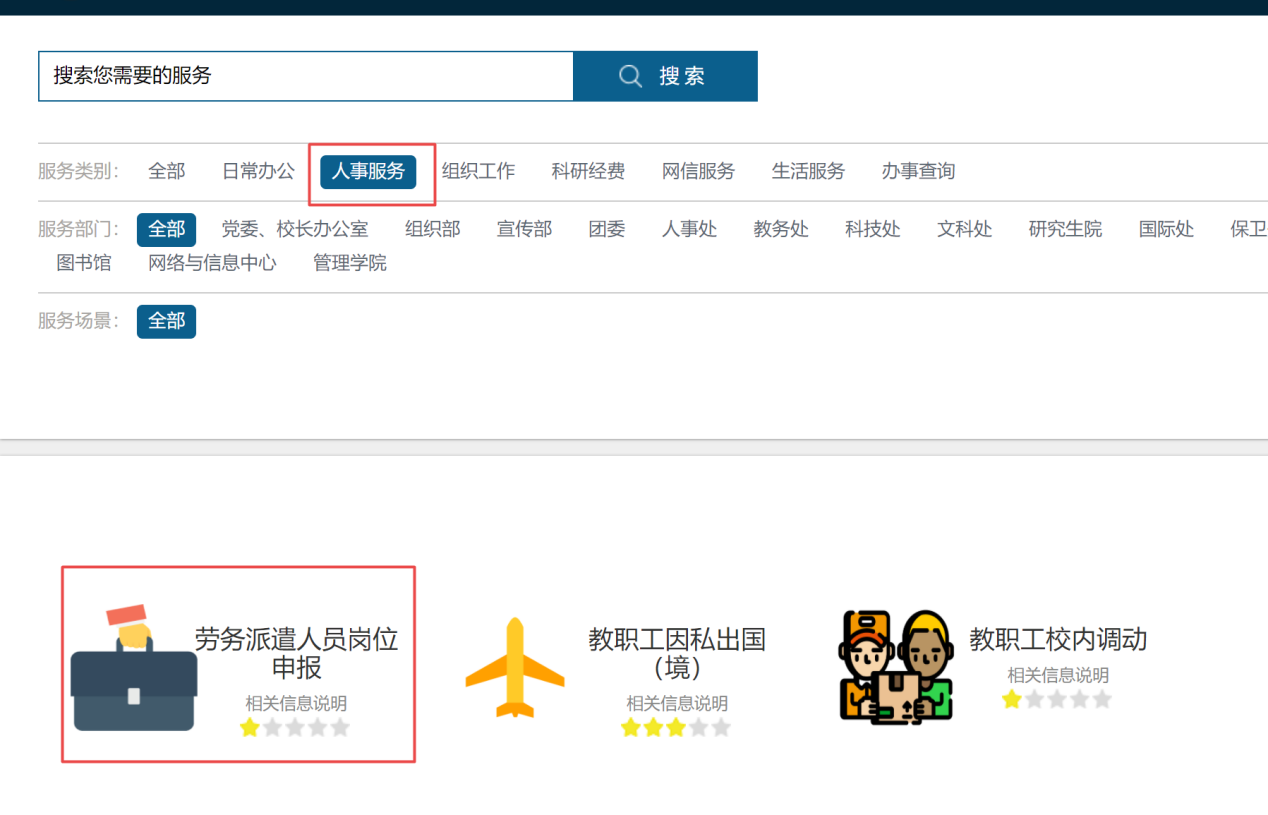Open the 教职工校内调动 service link
Screen dimensions: 1268x815
tap(1057, 639)
